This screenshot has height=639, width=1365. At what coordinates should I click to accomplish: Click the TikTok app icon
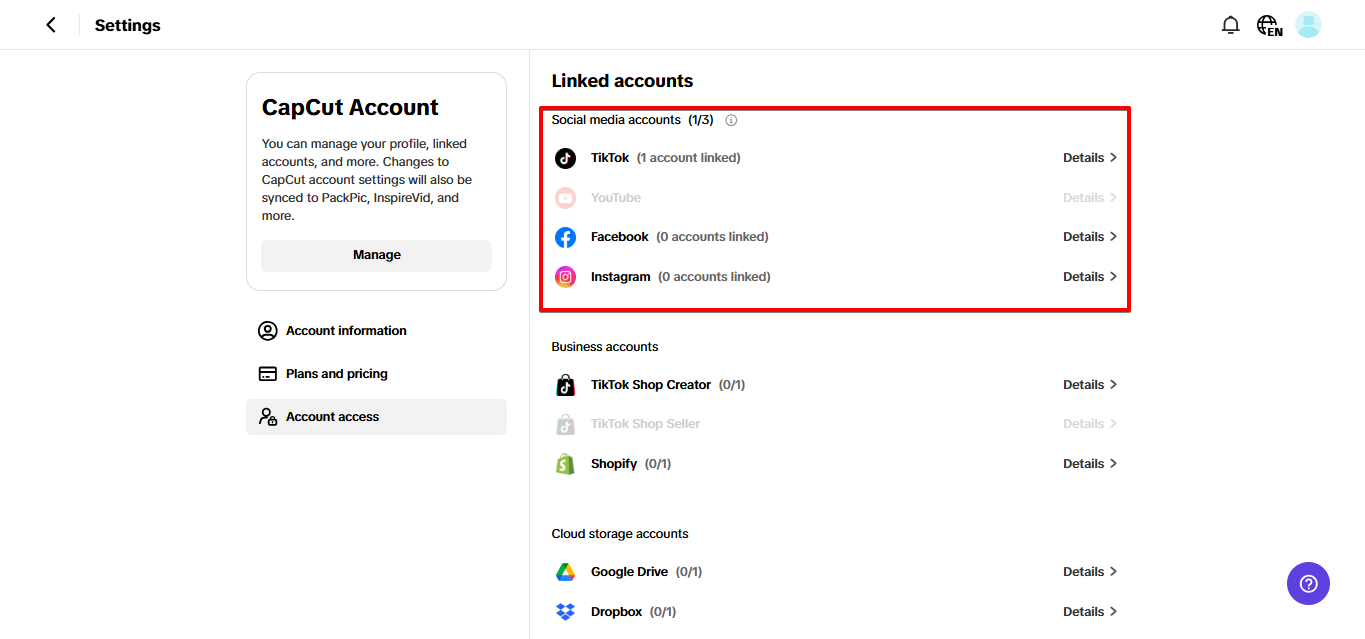coord(565,157)
